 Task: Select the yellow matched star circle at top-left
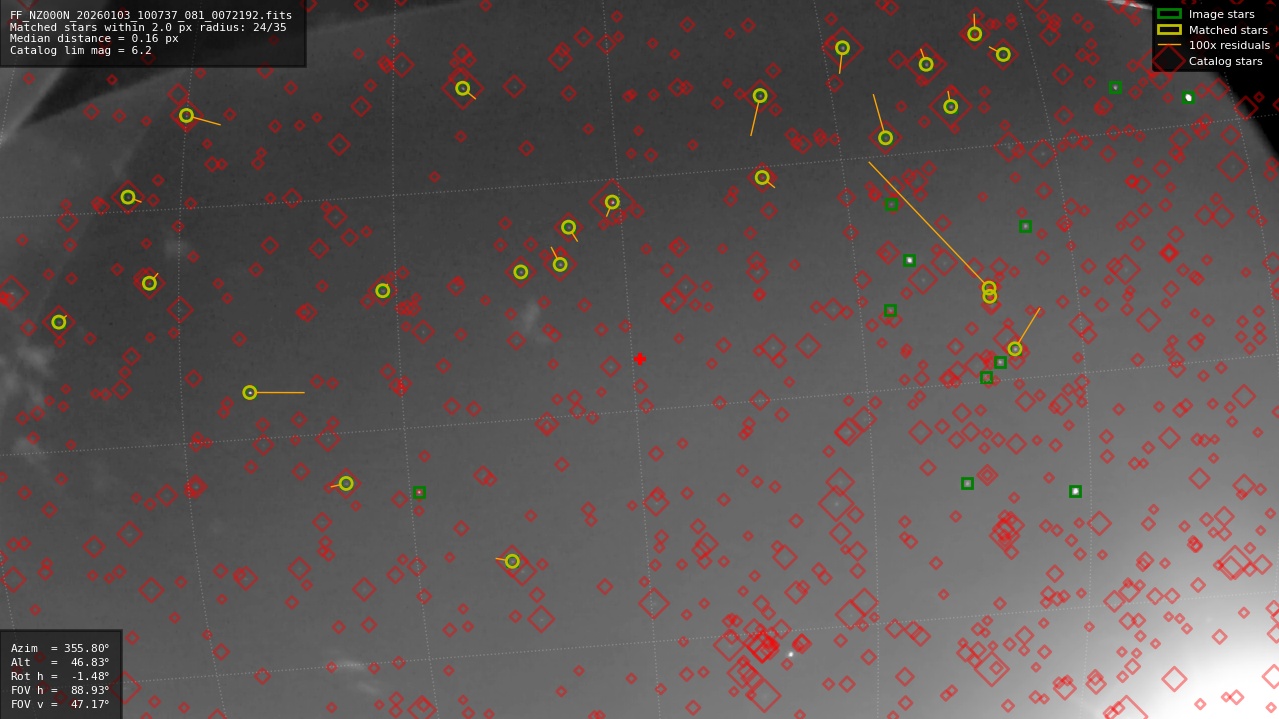(x=186, y=116)
